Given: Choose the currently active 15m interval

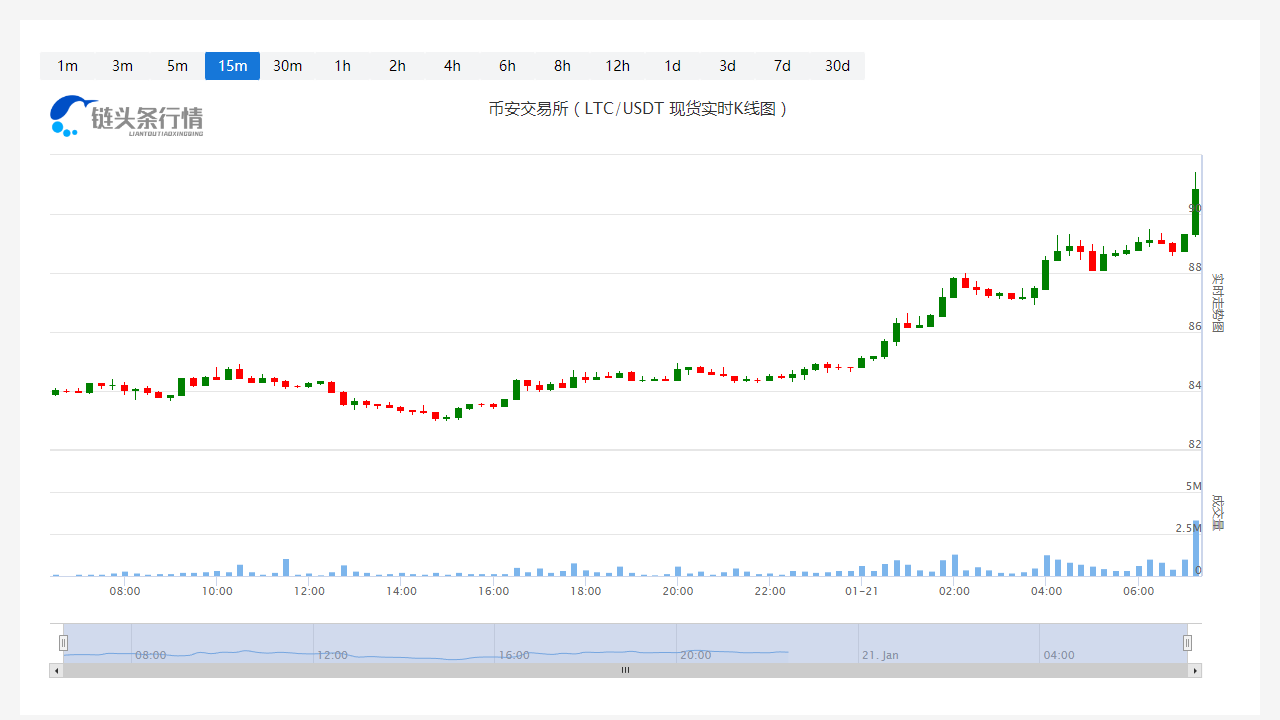Looking at the screenshot, I should (232, 66).
